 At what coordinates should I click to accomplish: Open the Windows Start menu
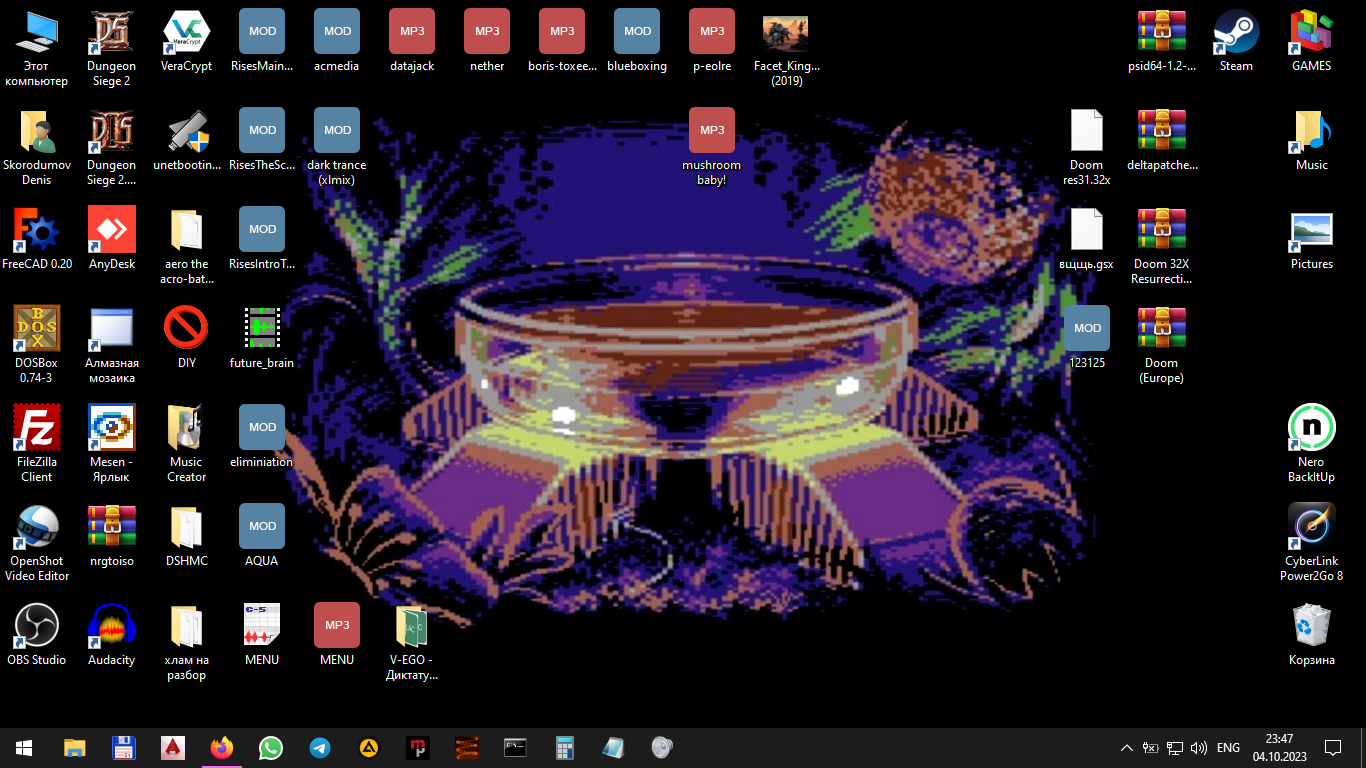point(24,748)
